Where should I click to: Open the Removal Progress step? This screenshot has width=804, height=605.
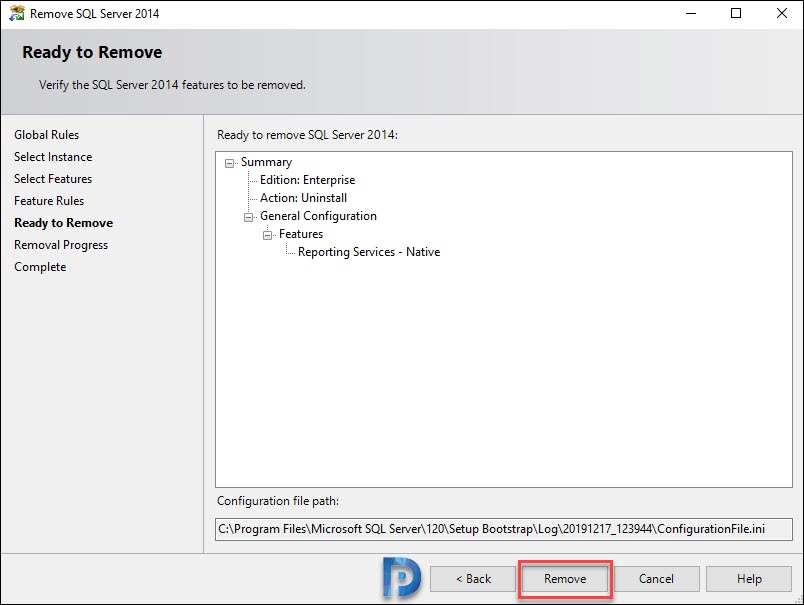(x=61, y=245)
